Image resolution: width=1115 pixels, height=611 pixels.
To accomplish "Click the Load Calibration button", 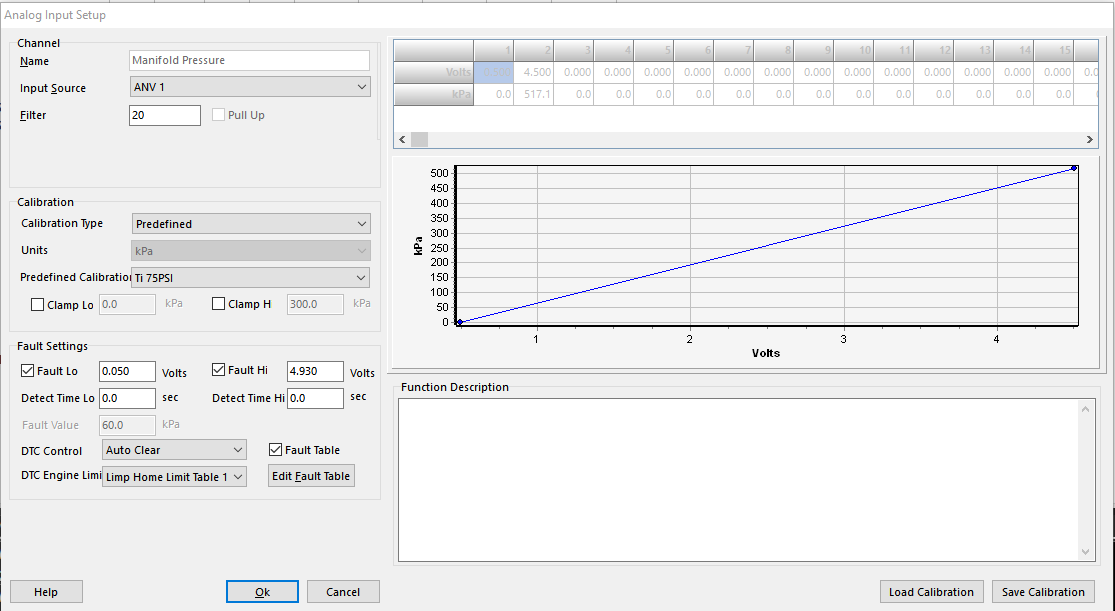I will [931, 592].
